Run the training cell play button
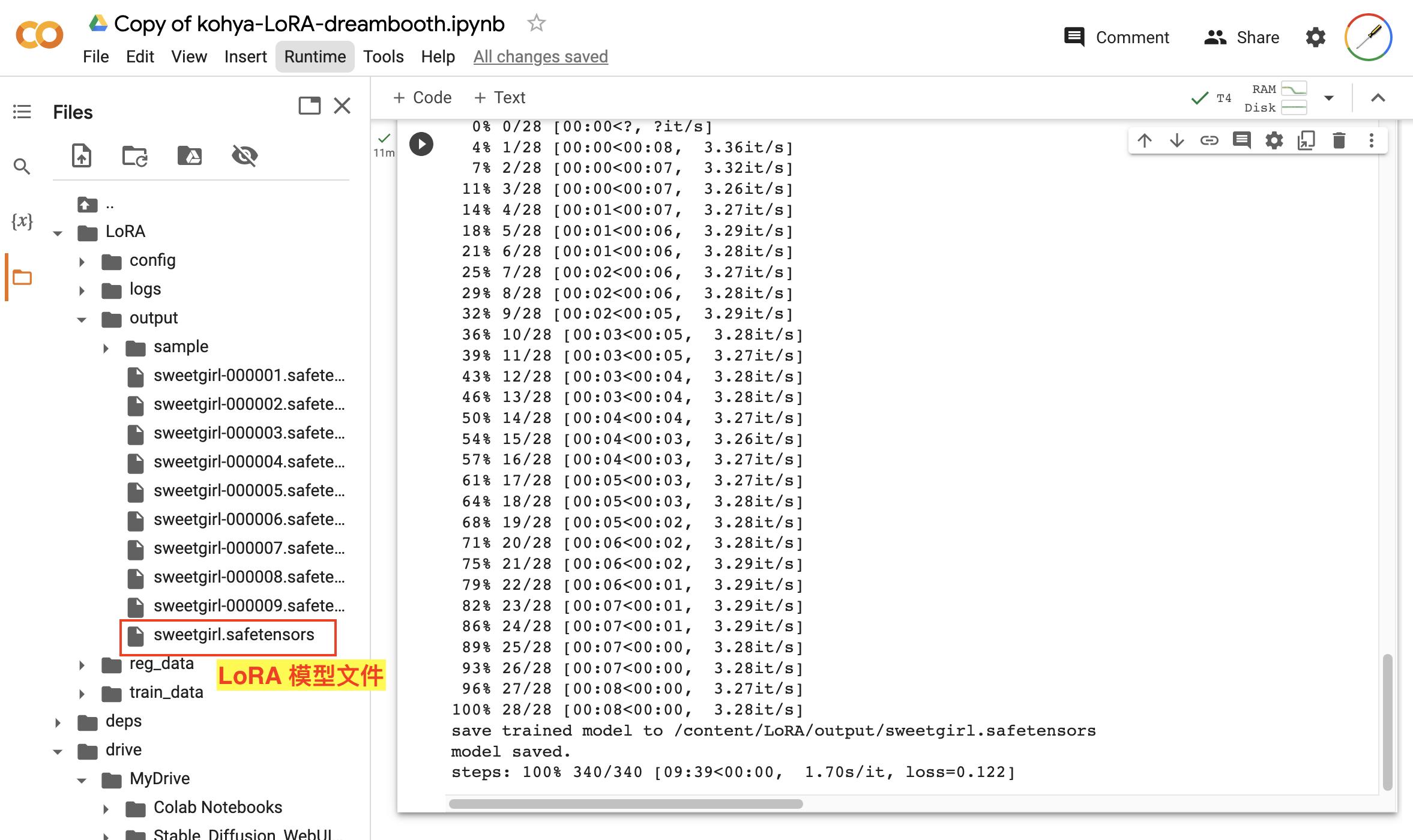 tap(421, 144)
